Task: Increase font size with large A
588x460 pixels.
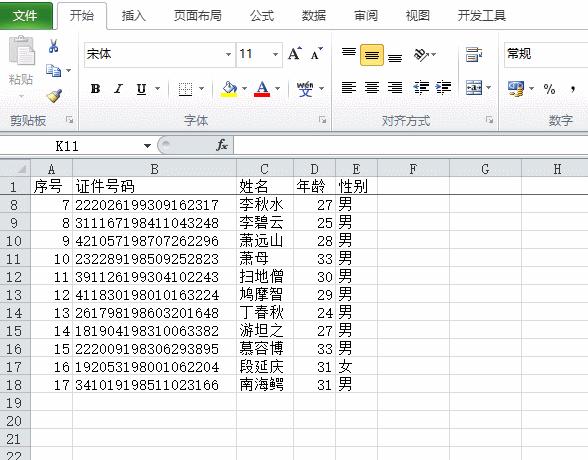Action: [295, 54]
